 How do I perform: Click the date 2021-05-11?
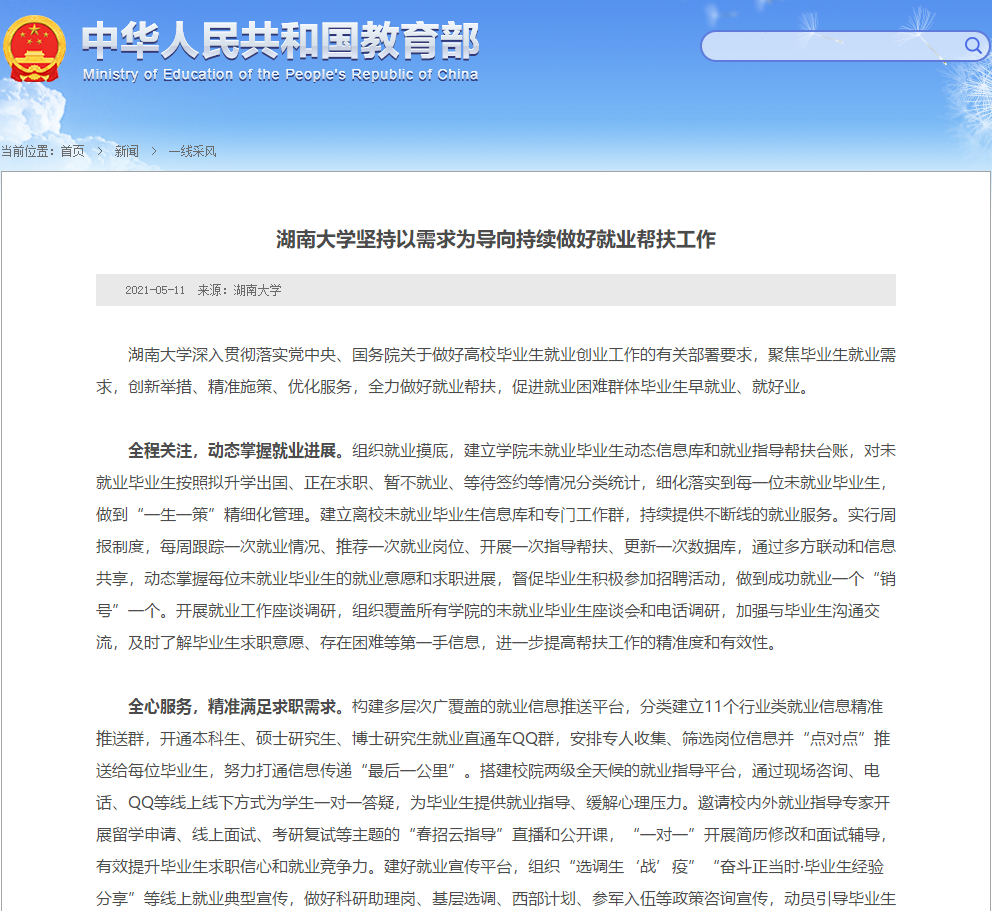click(x=155, y=290)
